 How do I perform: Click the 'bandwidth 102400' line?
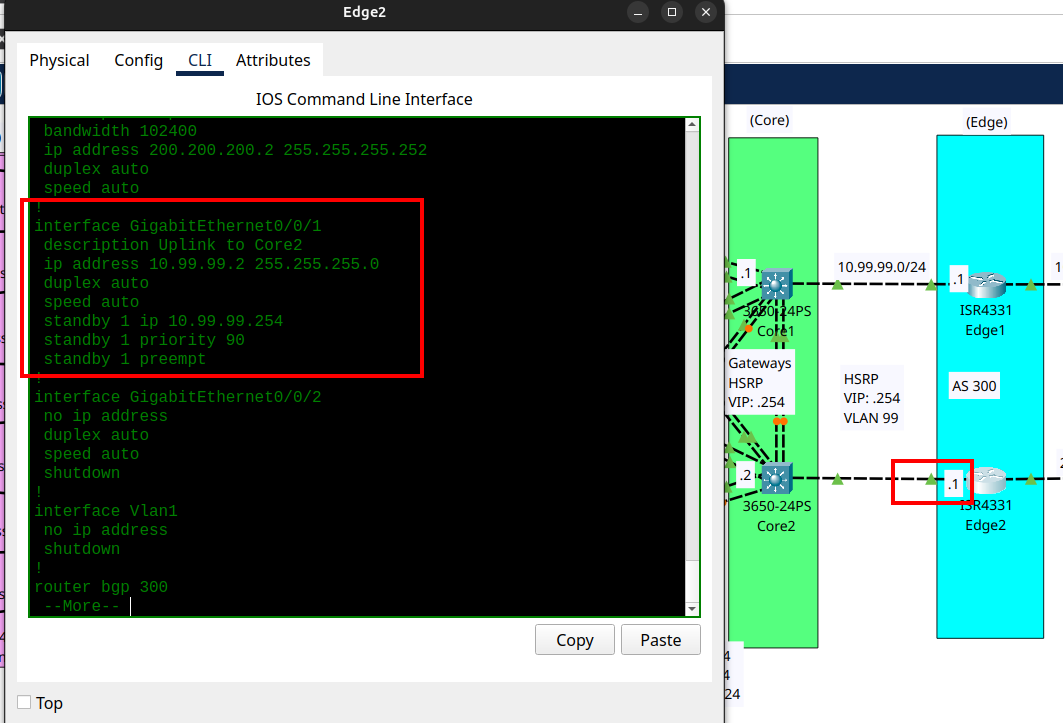121,131
